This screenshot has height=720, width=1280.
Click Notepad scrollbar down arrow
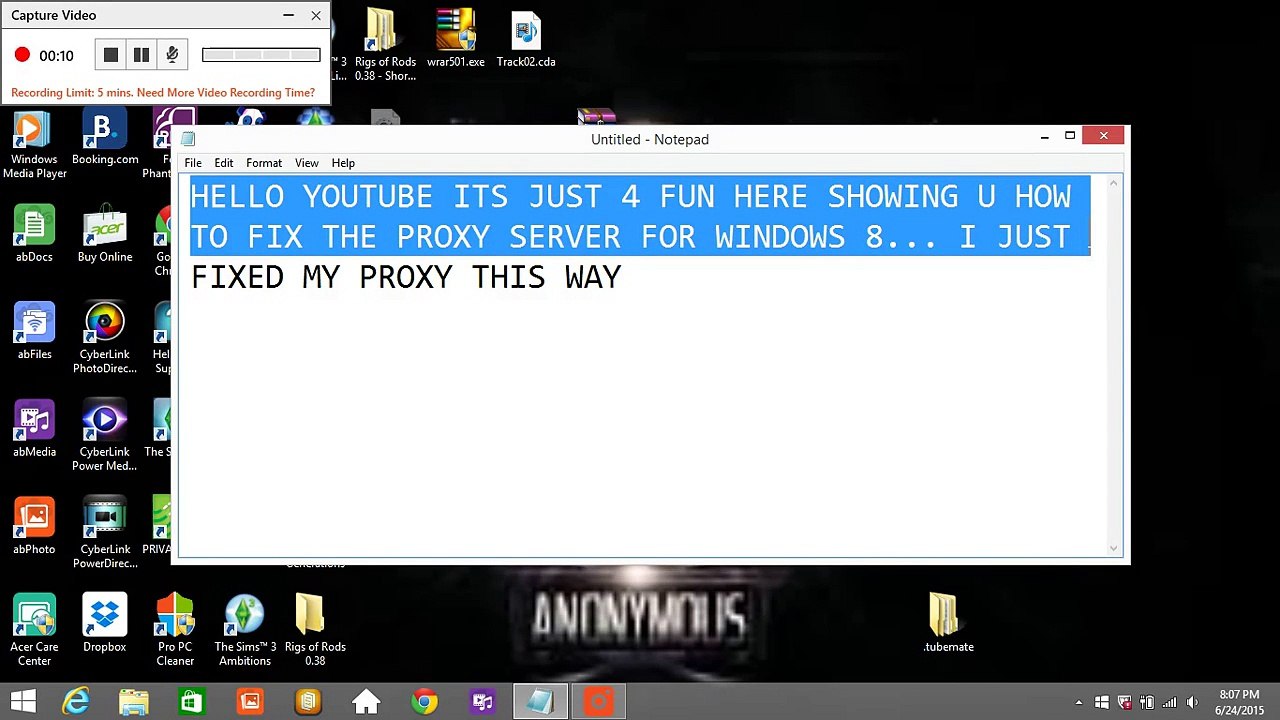1114,548
